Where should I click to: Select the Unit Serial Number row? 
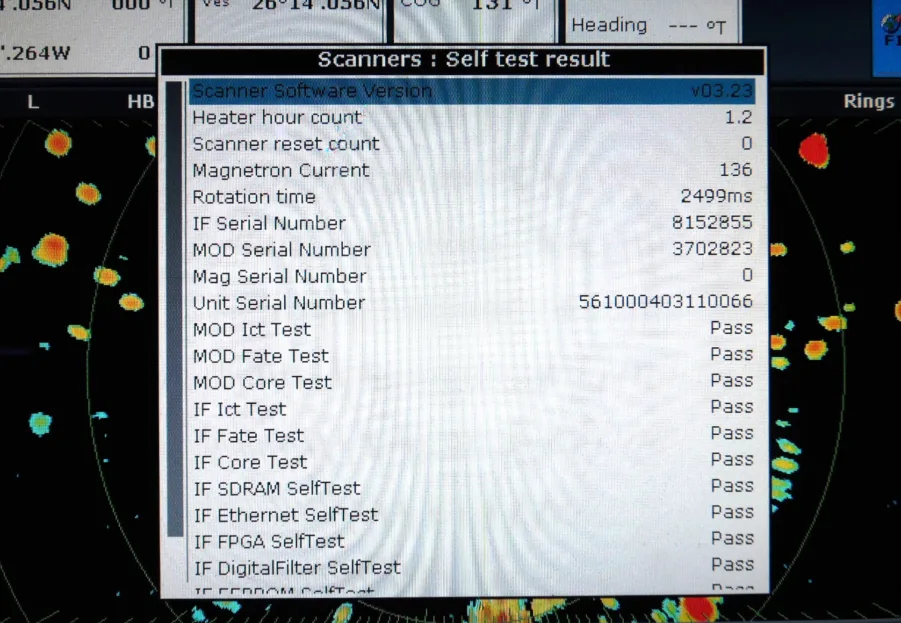coord(472,302)
